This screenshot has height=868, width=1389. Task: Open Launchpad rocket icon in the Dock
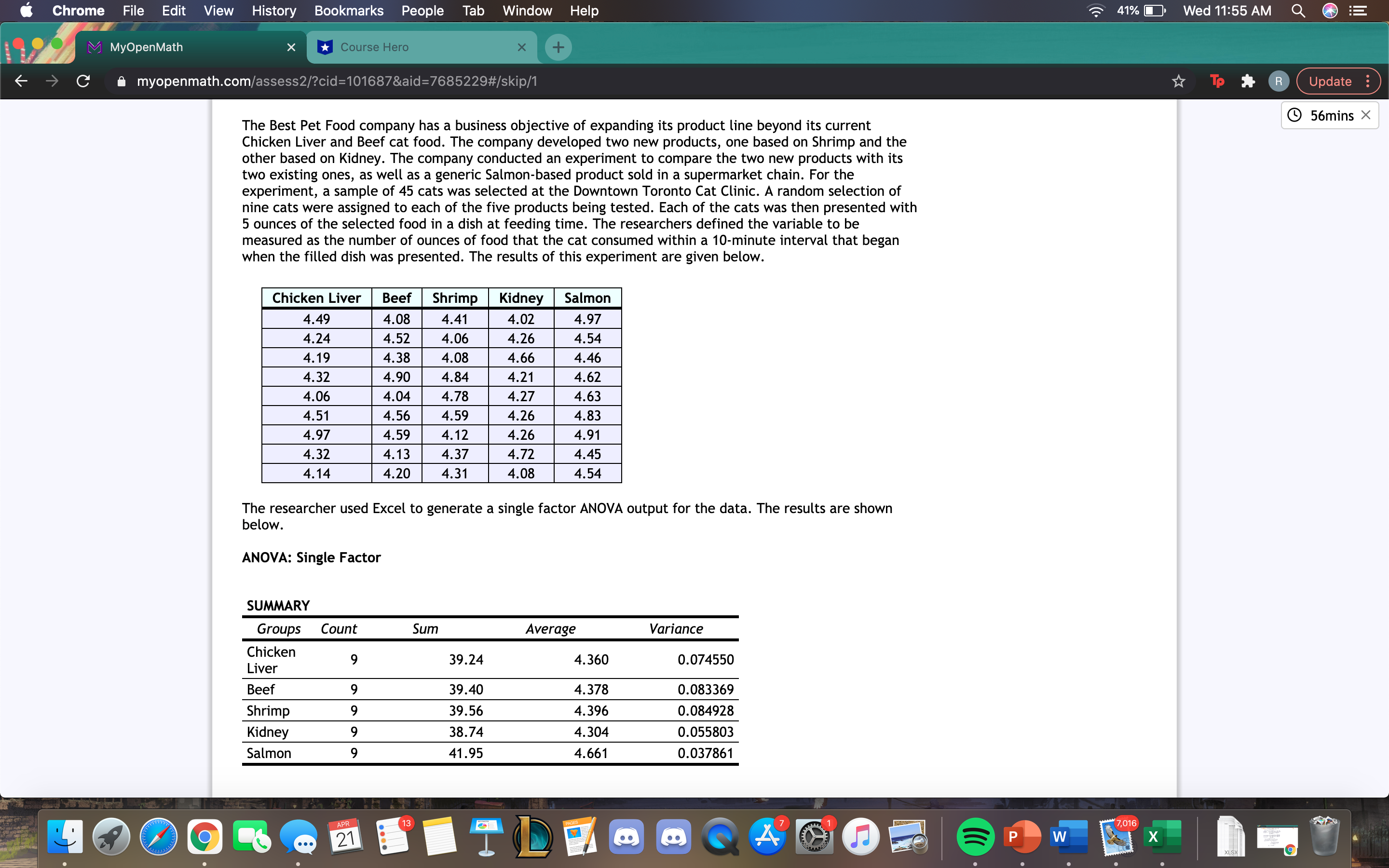click(x=111, y=837)
